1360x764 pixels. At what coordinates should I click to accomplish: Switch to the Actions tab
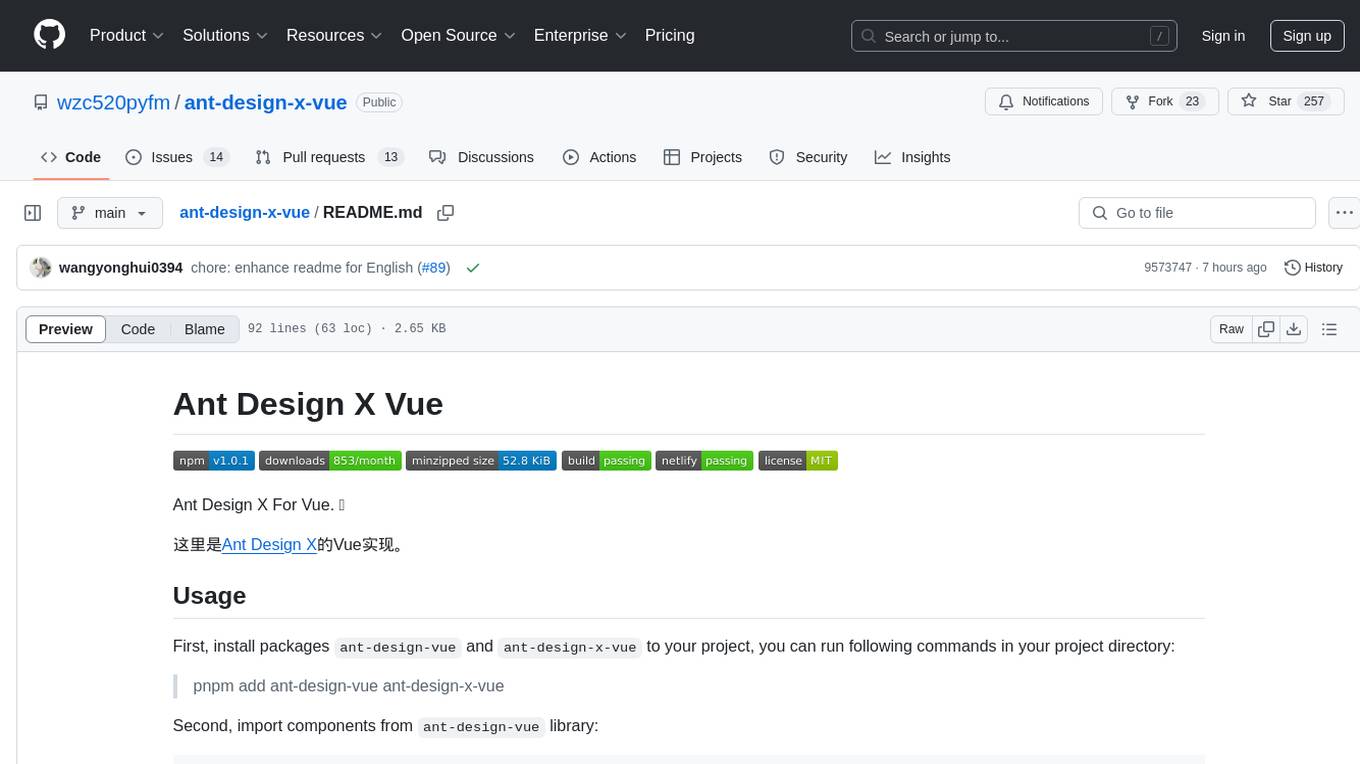coord(599,157)
